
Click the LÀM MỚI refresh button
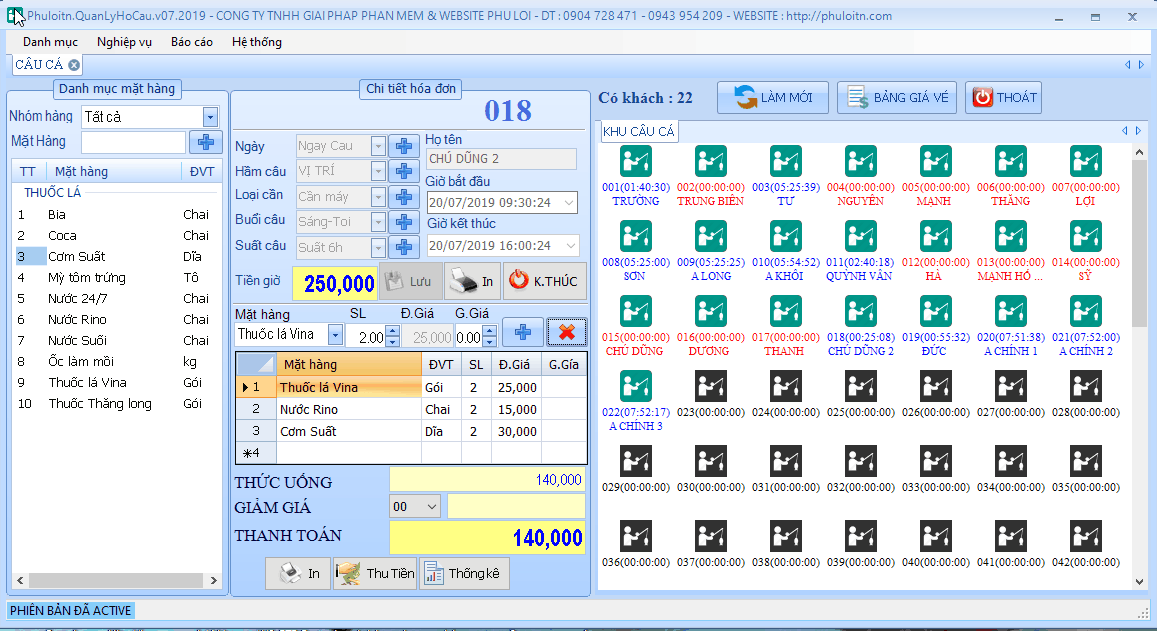tap(773, 97)
